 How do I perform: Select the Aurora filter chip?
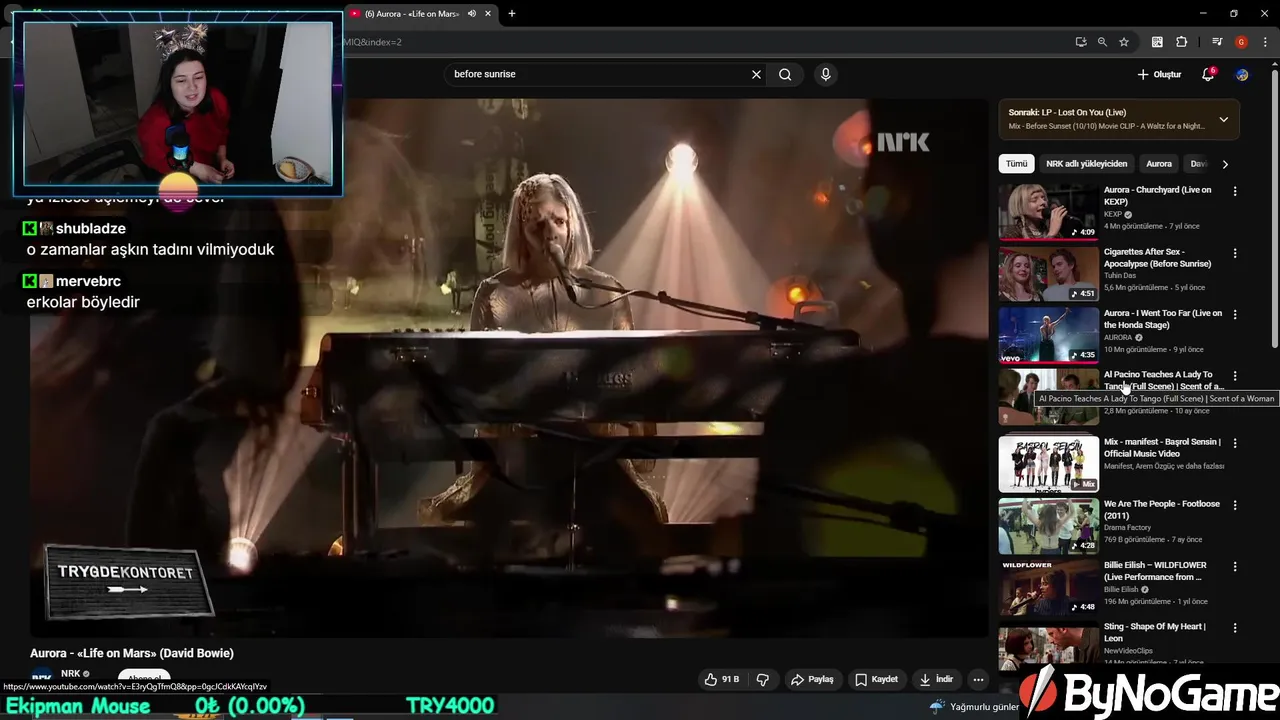(1159, 164)
